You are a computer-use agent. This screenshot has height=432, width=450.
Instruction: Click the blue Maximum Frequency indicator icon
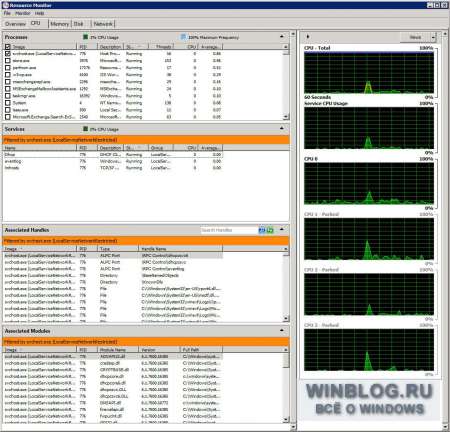coord(183,37)
